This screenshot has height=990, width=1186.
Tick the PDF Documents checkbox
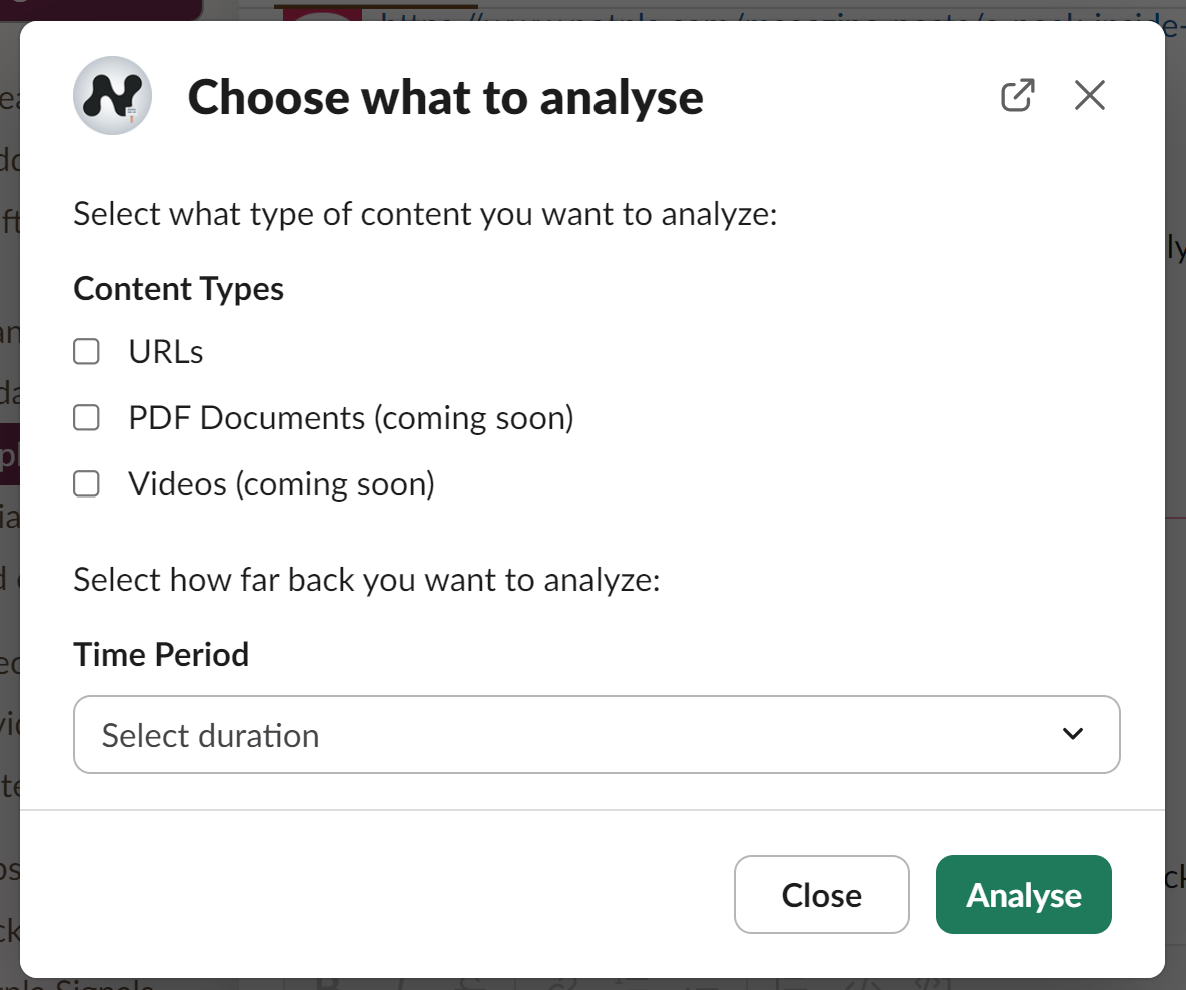[86, 417]
